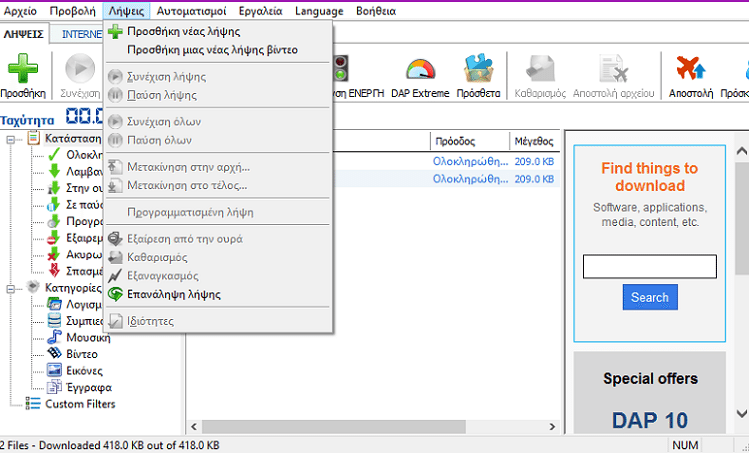Collapse the Κατηγορίες tree node
Image resolution: width=749 pixels, height=453 pixels.
click(12, 288)
